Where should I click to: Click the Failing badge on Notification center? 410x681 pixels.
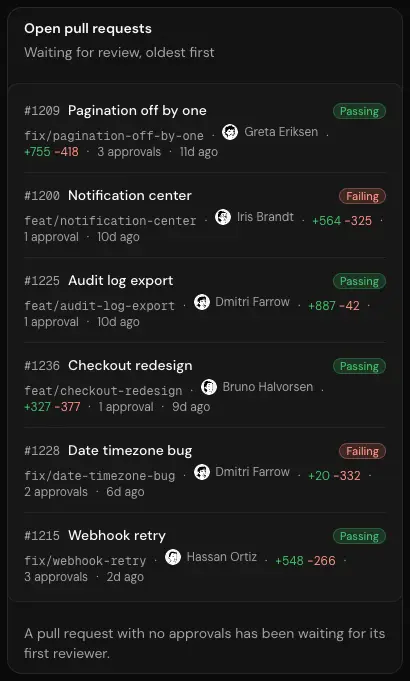[x=362, y=196]
